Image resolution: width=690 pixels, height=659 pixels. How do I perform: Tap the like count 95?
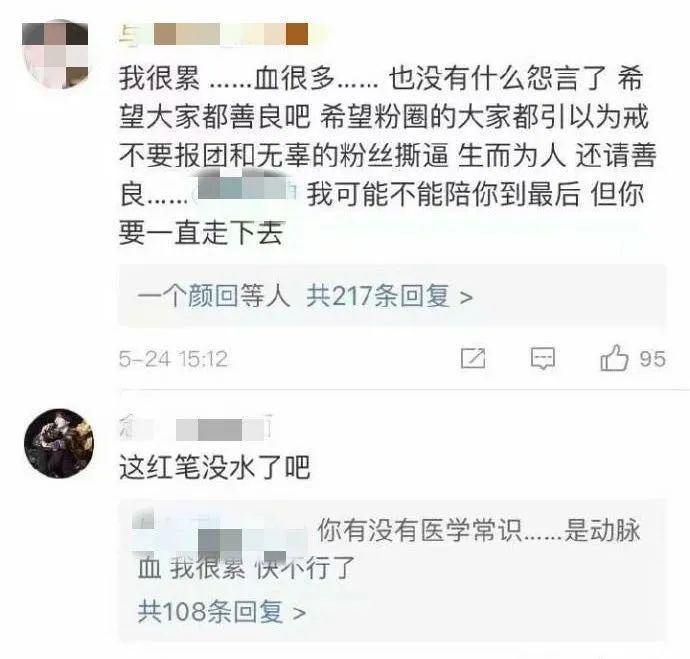coord(653,359)
